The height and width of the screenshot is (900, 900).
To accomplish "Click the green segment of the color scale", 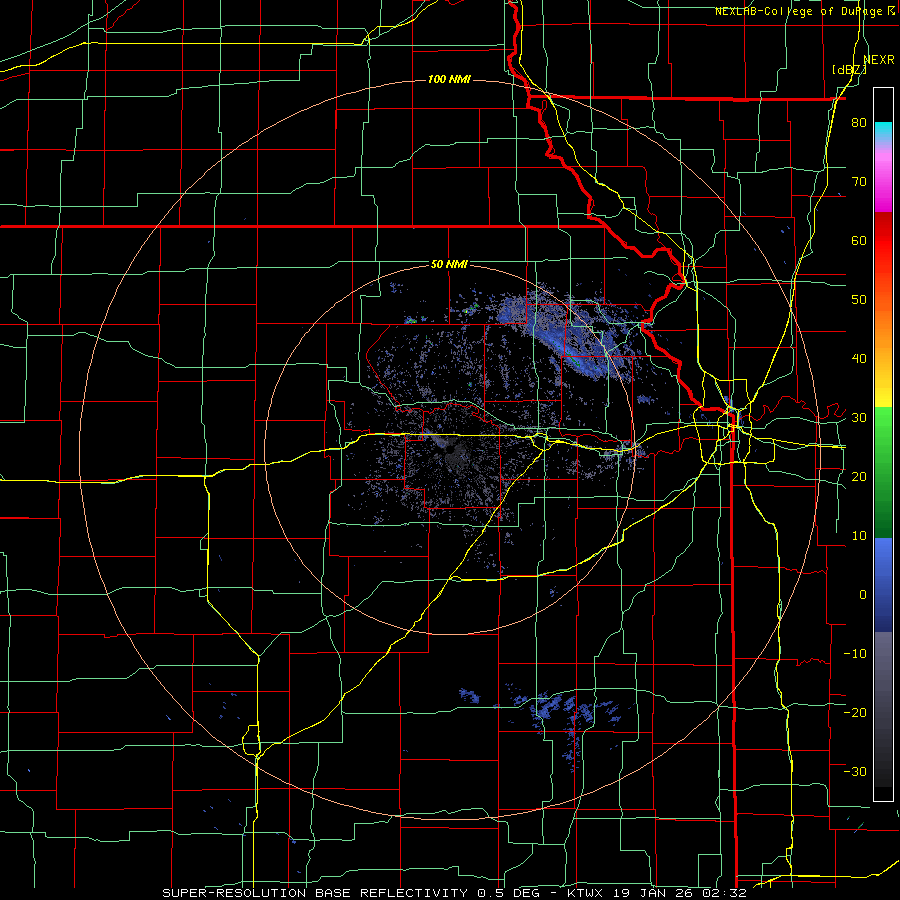I will (883, 472).
